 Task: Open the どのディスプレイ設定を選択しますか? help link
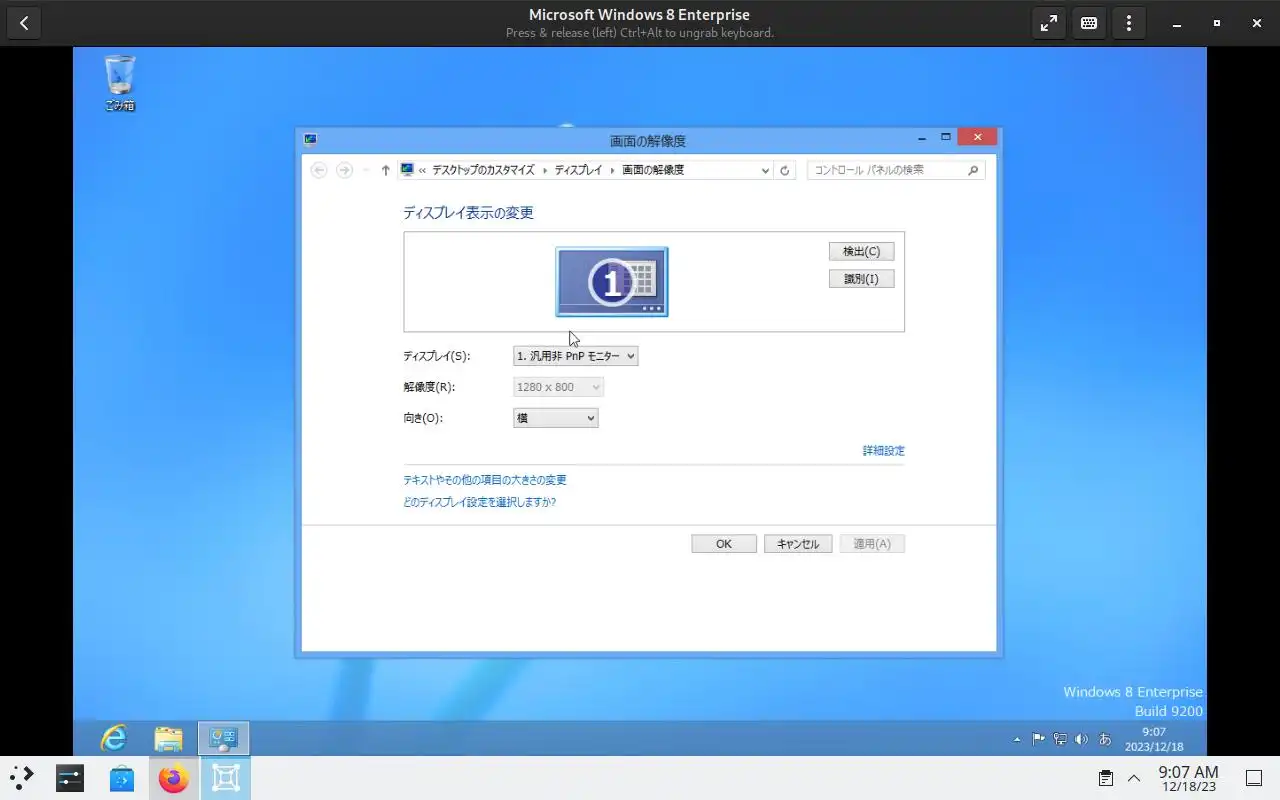[x=479, y=502]
